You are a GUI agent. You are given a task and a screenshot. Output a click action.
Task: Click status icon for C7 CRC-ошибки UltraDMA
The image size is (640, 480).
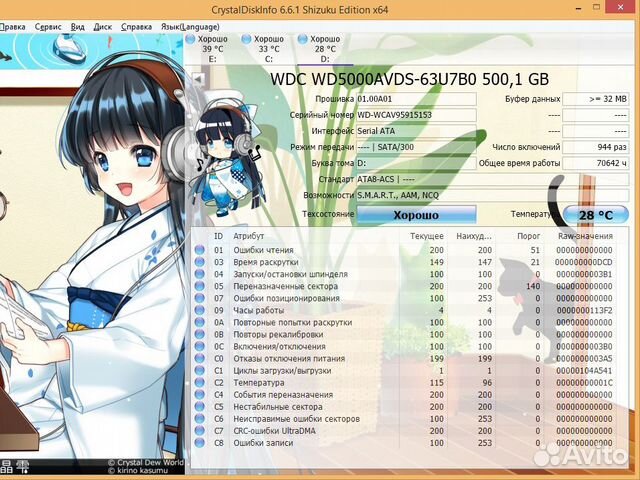pyautogui.click(x=200, y=431)
